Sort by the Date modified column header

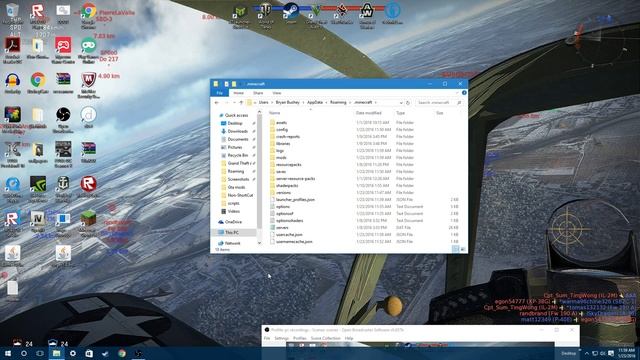point(369,113)
